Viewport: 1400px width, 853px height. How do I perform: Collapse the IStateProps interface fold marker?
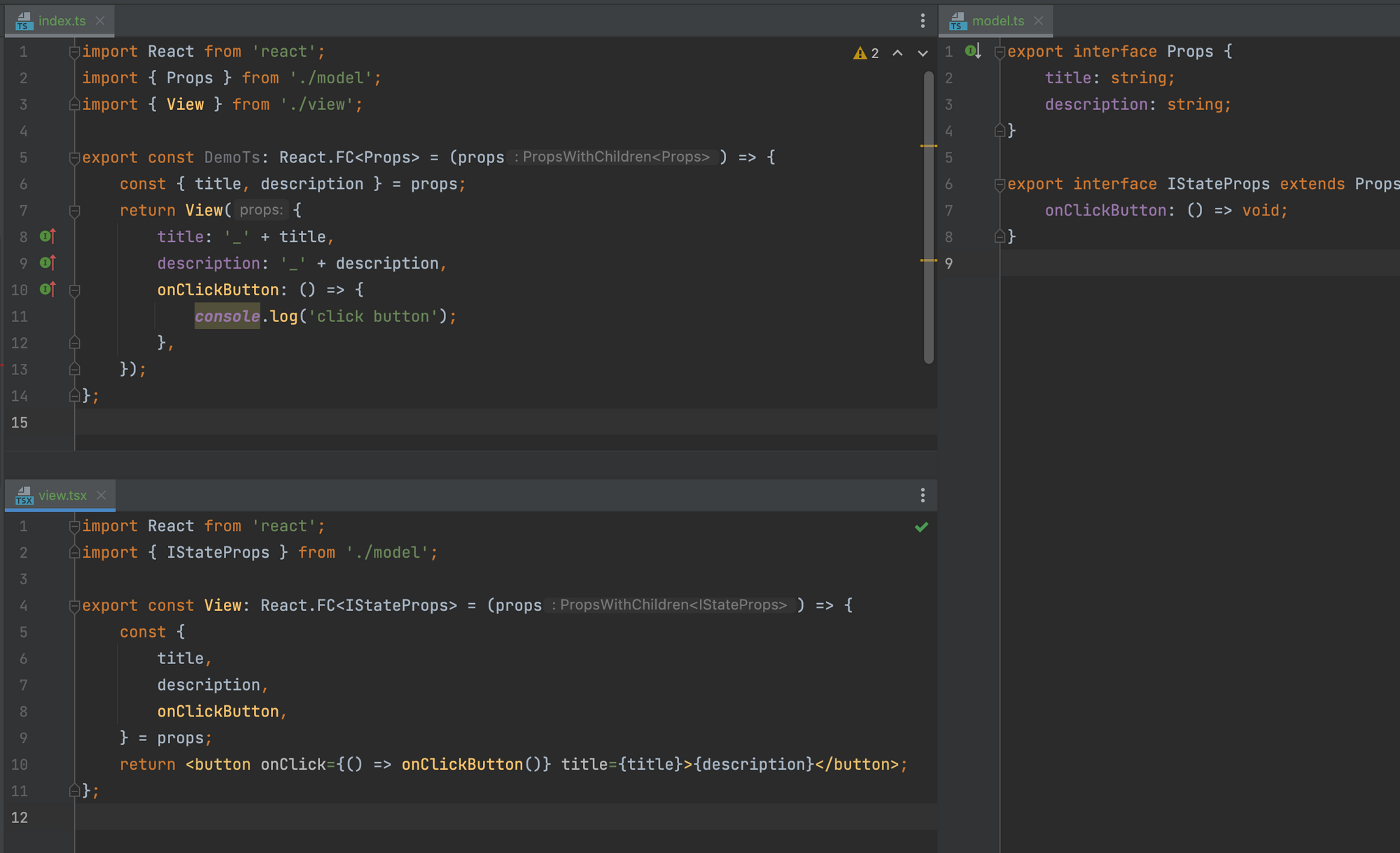[x=1000, y=185]
